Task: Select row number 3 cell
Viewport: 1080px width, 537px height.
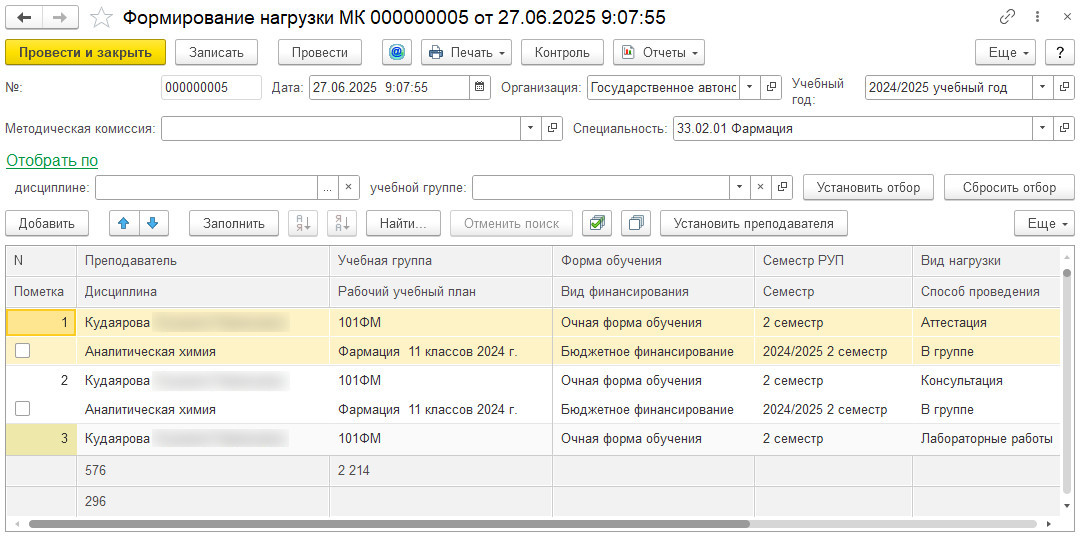Action: coord(41,439)
